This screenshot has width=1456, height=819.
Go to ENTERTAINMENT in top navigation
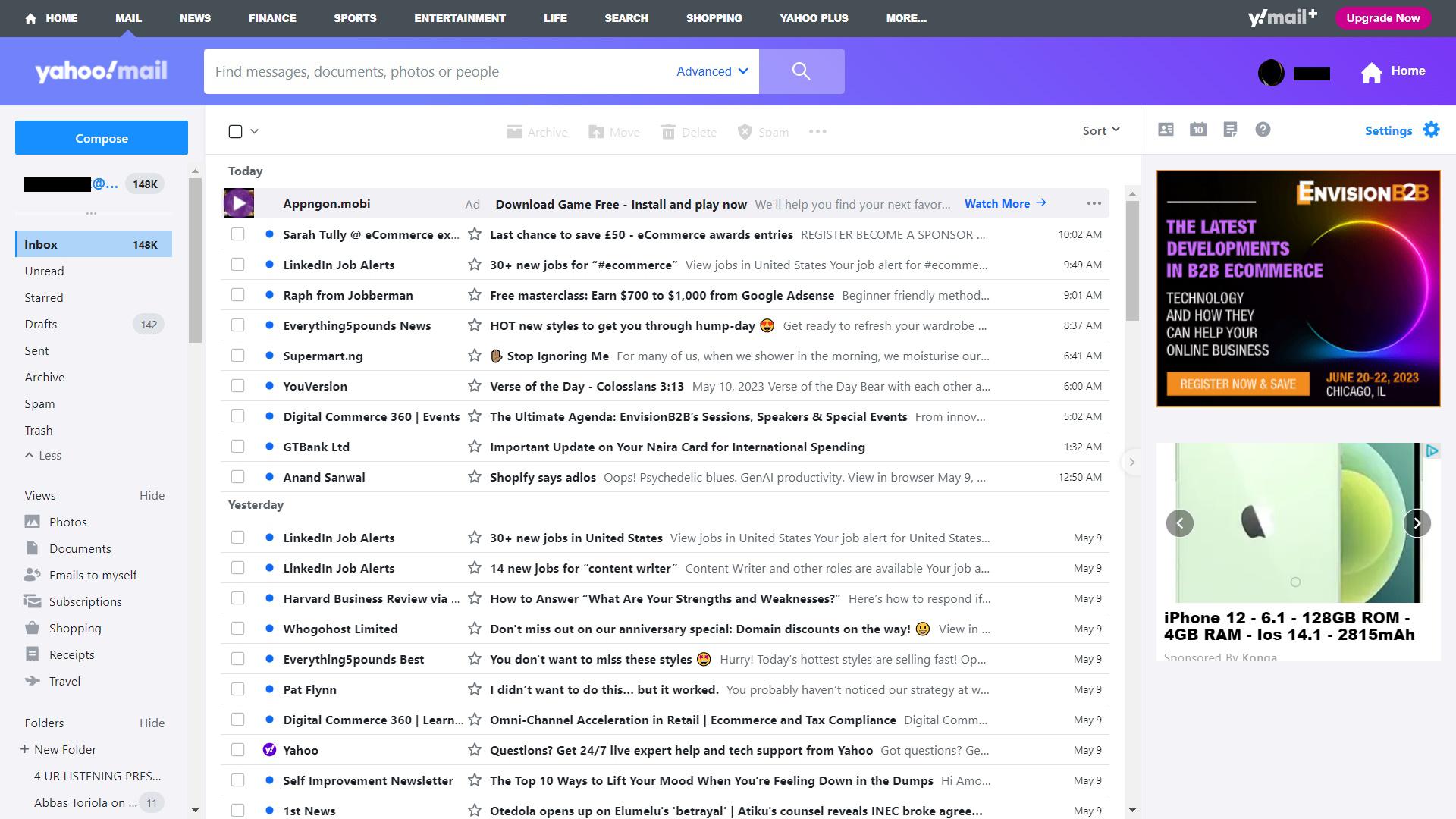pos(460,18)
